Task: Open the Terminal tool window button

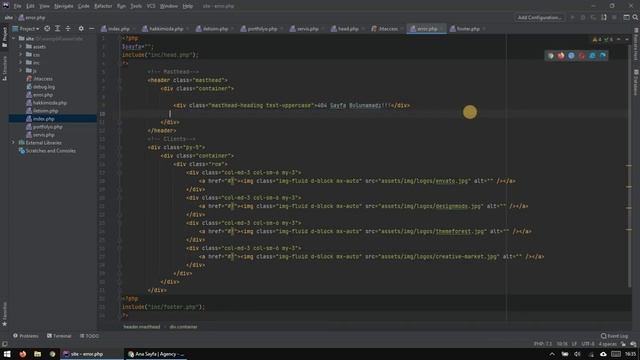Action: (x=59, y=336)
